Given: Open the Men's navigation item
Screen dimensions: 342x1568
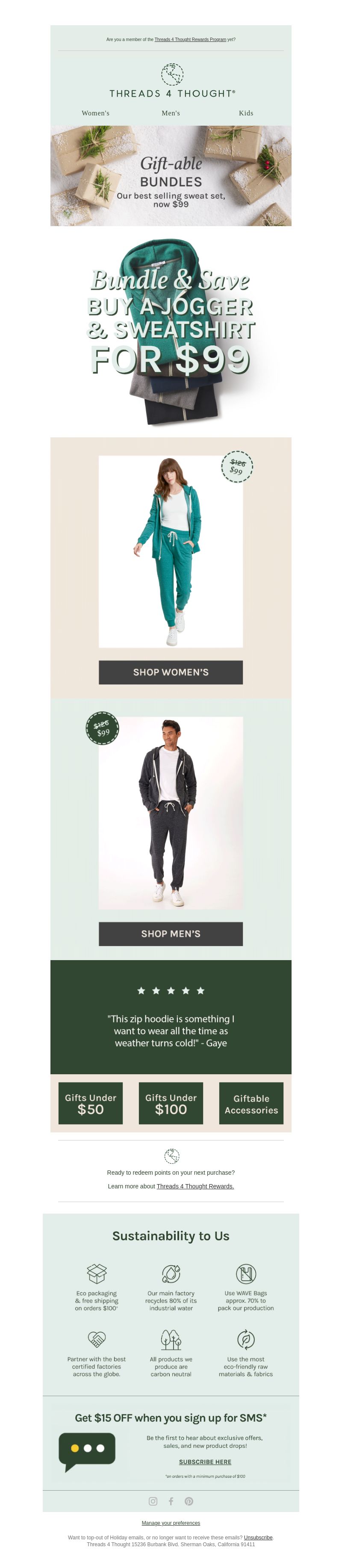Looking at the screenshot, I should 171,113.
